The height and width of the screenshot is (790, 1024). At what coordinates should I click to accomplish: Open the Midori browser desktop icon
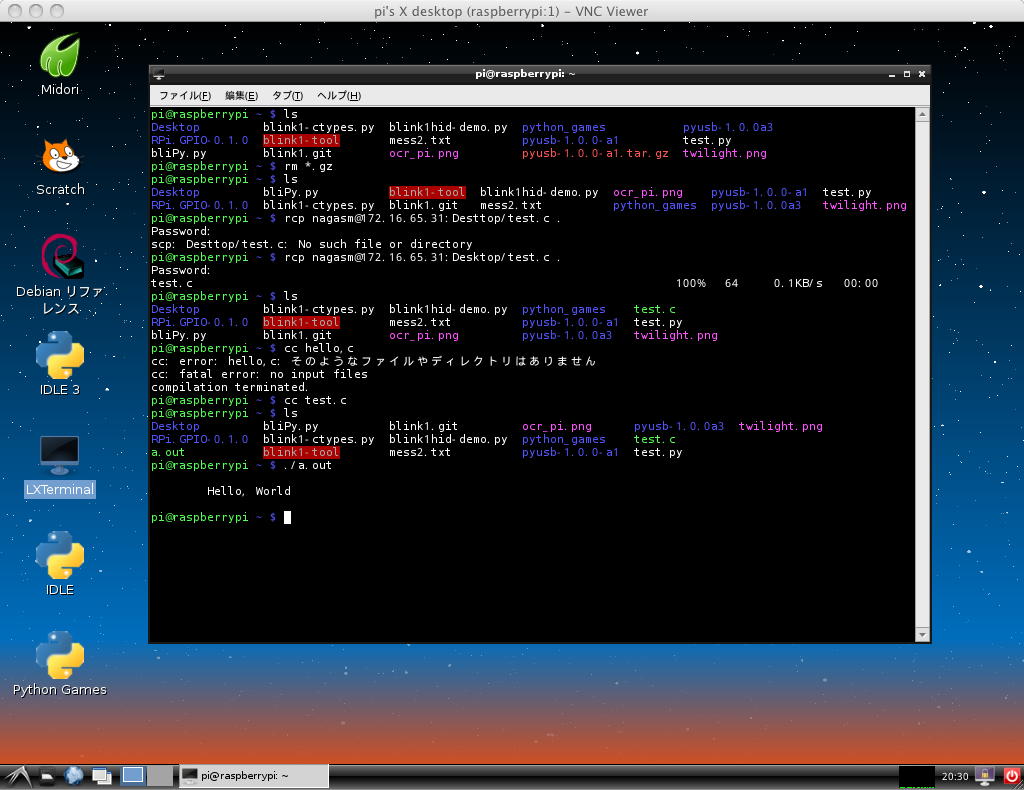[x=59, y=64]
